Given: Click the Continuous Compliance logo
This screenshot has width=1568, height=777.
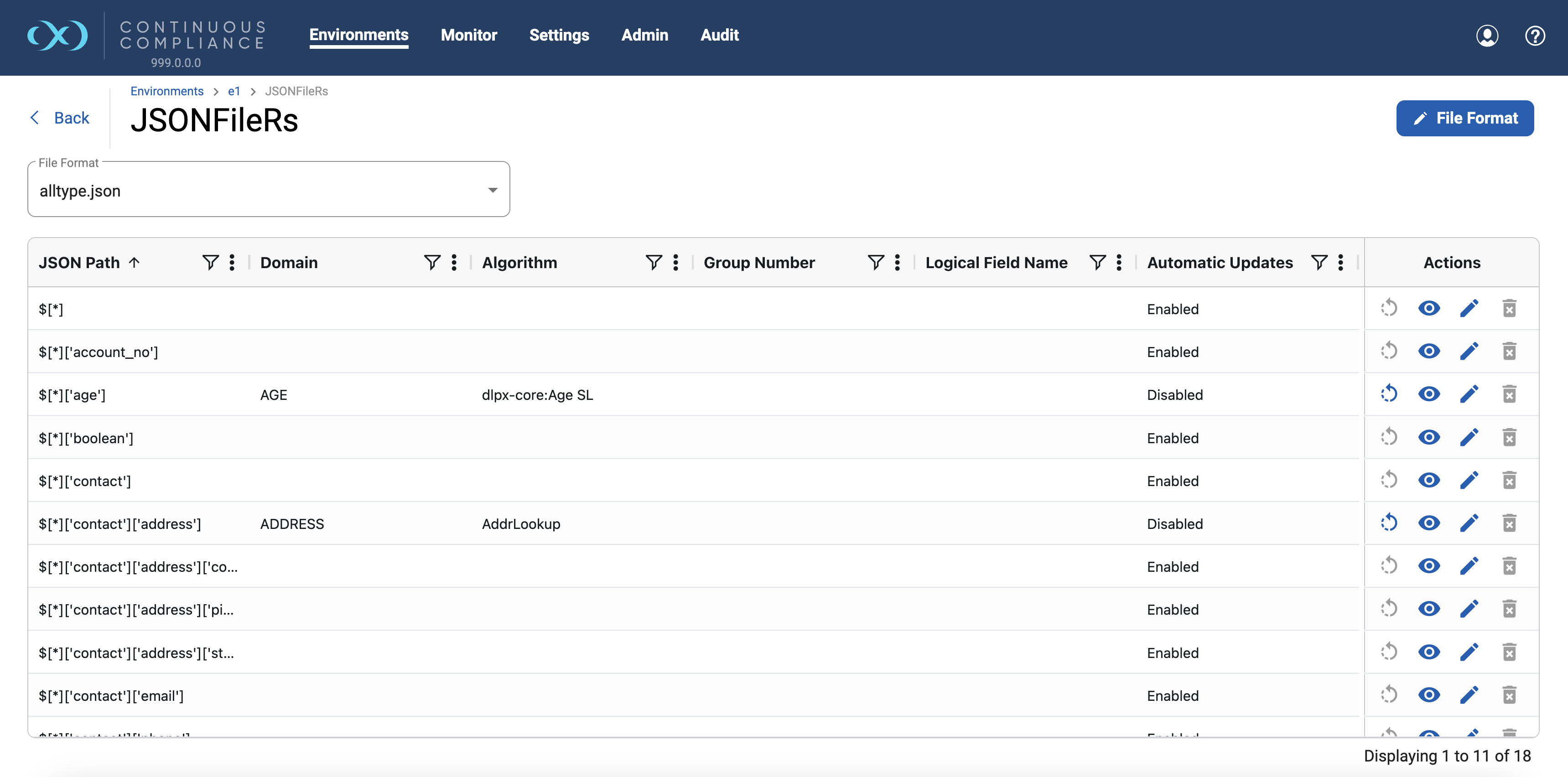Looking at the screenshot, I should click(57, 35).
